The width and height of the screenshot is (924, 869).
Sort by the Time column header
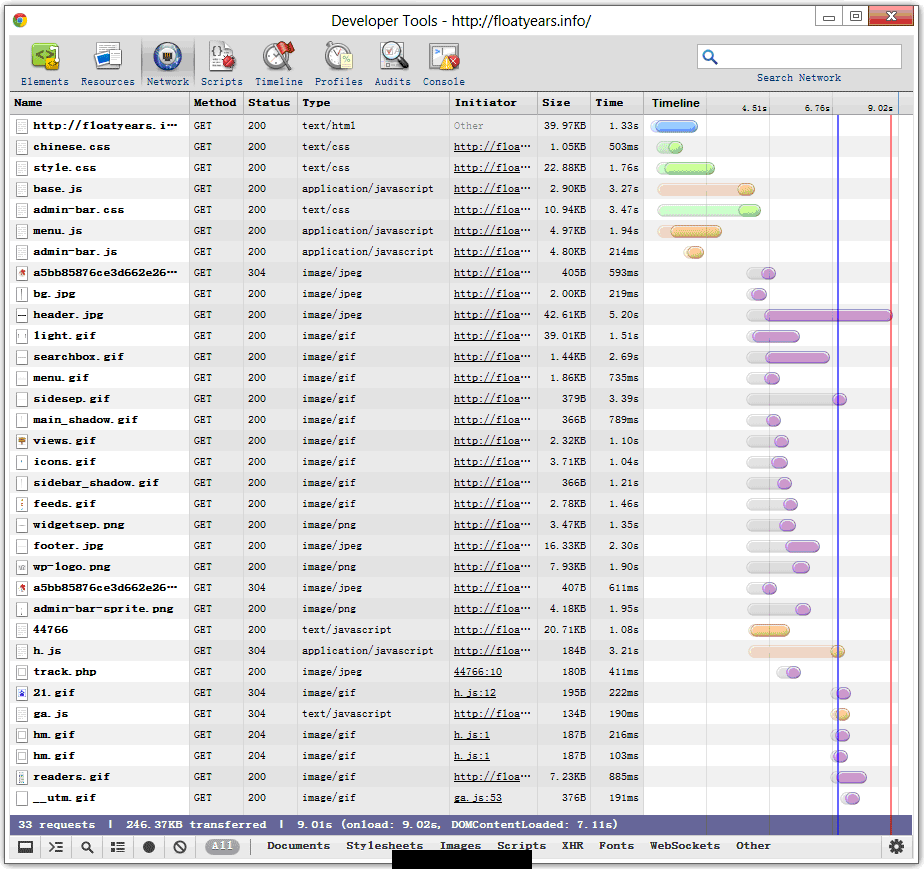pos(616,103)
